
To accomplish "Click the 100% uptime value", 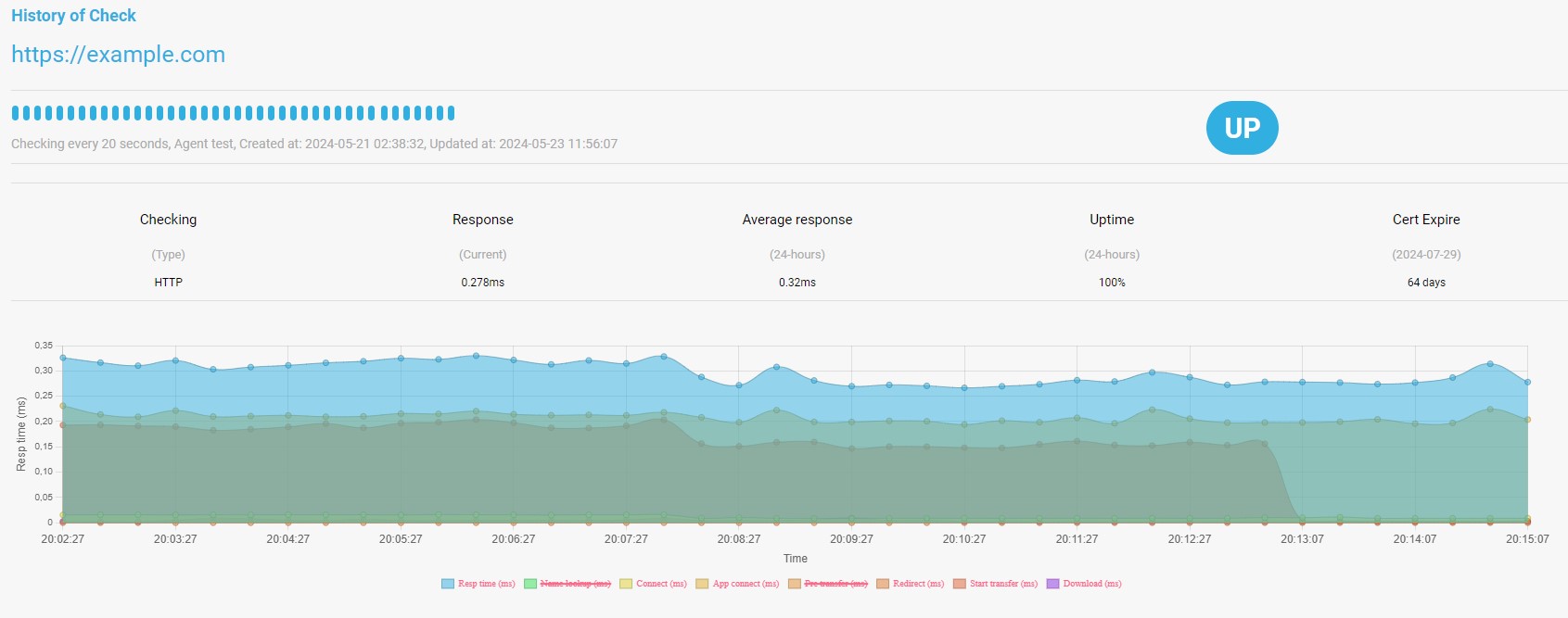I will (x=1112, y=283).
